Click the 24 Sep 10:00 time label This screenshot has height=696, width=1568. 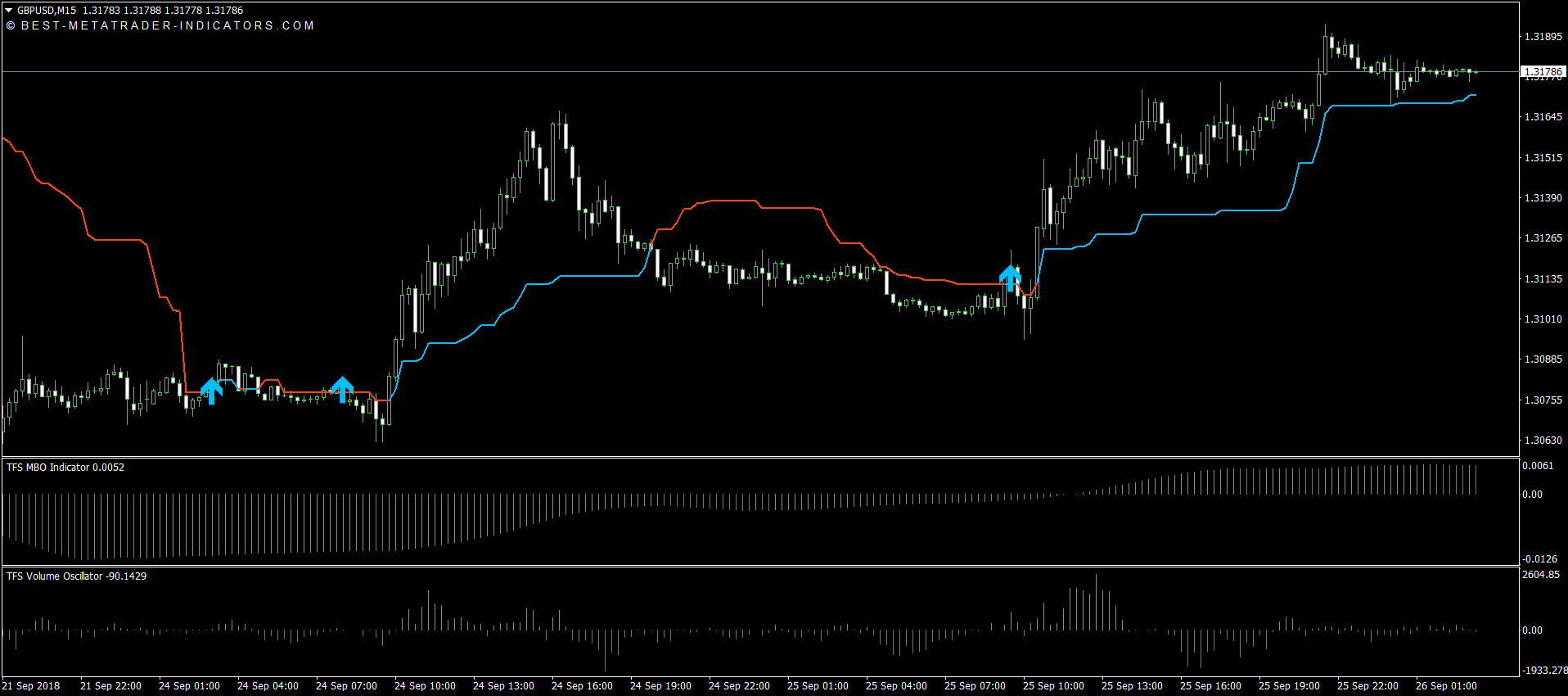coord(425,686)
